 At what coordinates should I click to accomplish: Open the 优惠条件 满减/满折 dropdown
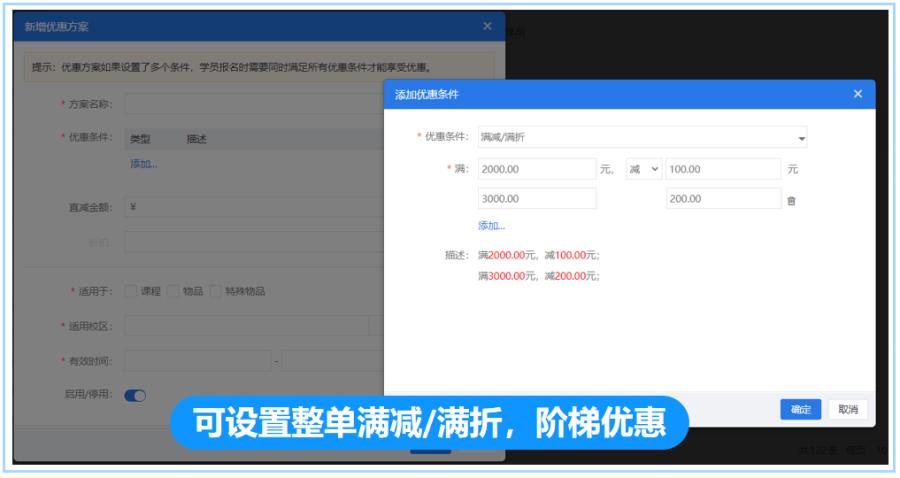coord(642,137)
